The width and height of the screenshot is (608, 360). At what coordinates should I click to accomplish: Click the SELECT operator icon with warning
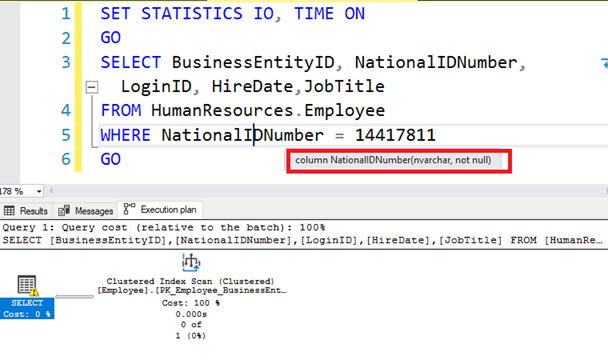click(27, 286)
